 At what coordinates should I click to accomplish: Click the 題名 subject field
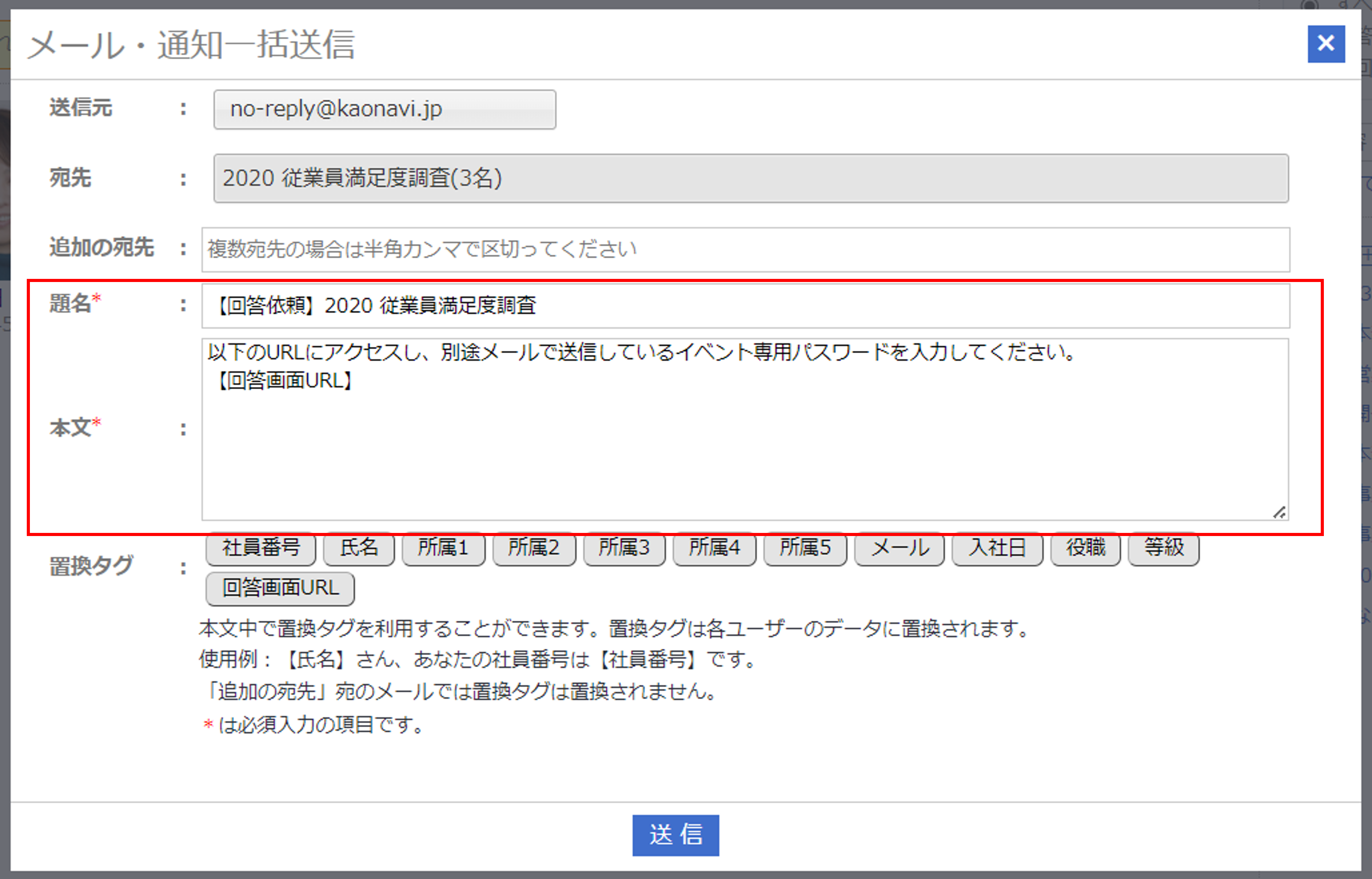tap(745, 306)
